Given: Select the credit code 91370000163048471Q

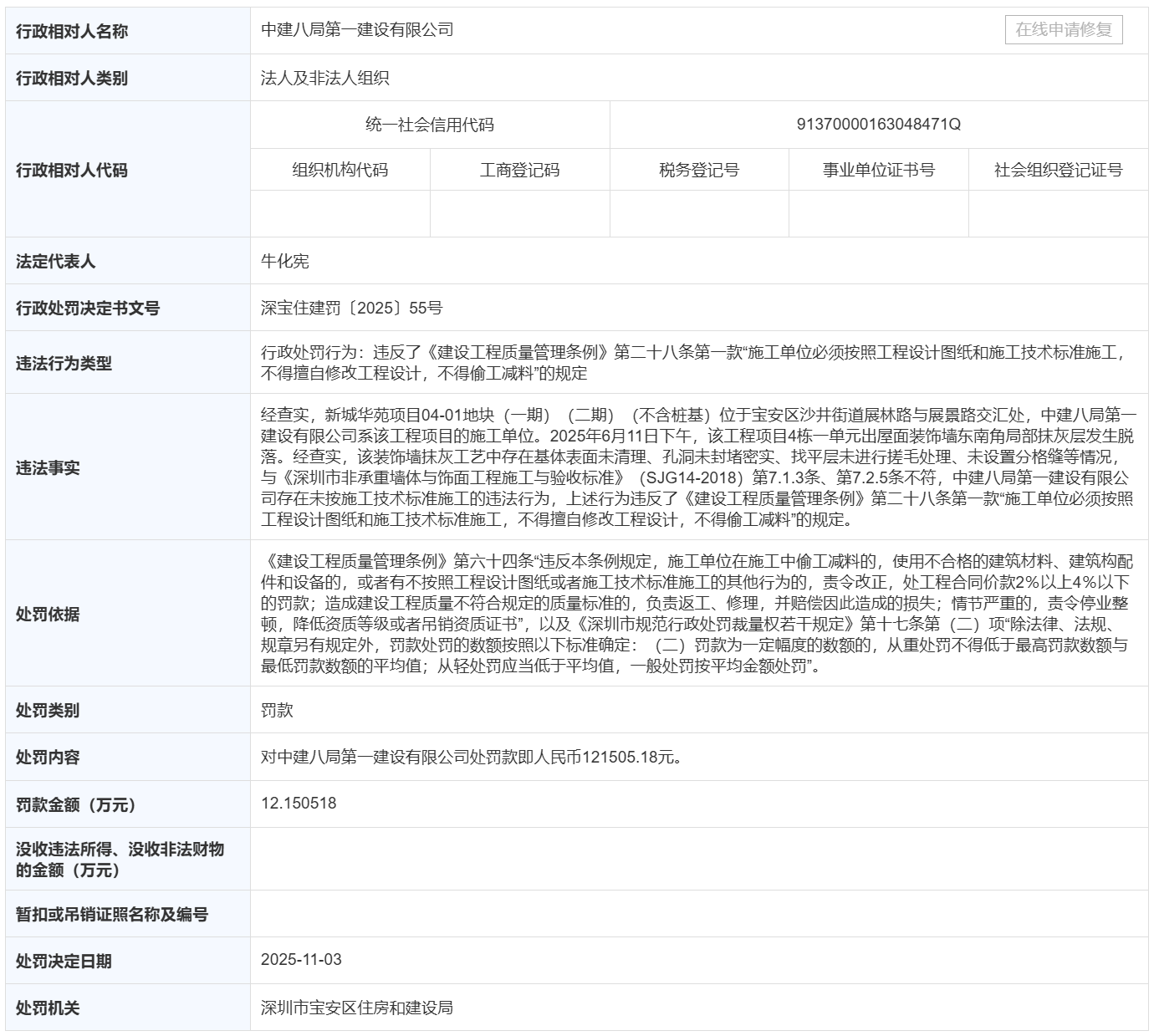Looking at the screenshot, I should tap(878, 125).
